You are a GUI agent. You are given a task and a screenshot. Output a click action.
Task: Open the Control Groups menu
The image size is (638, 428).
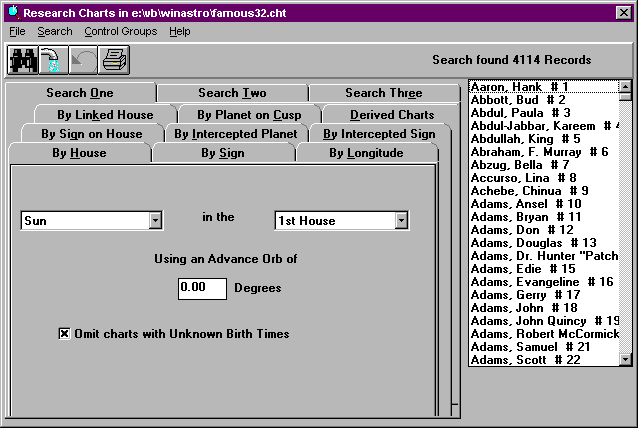click(x=120, y=32)
